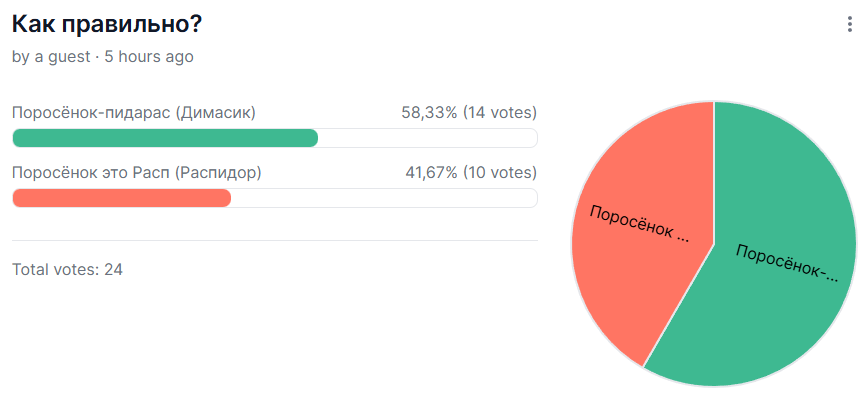
Task: Click the empty part of first option's bar
Action: [427, 138]
